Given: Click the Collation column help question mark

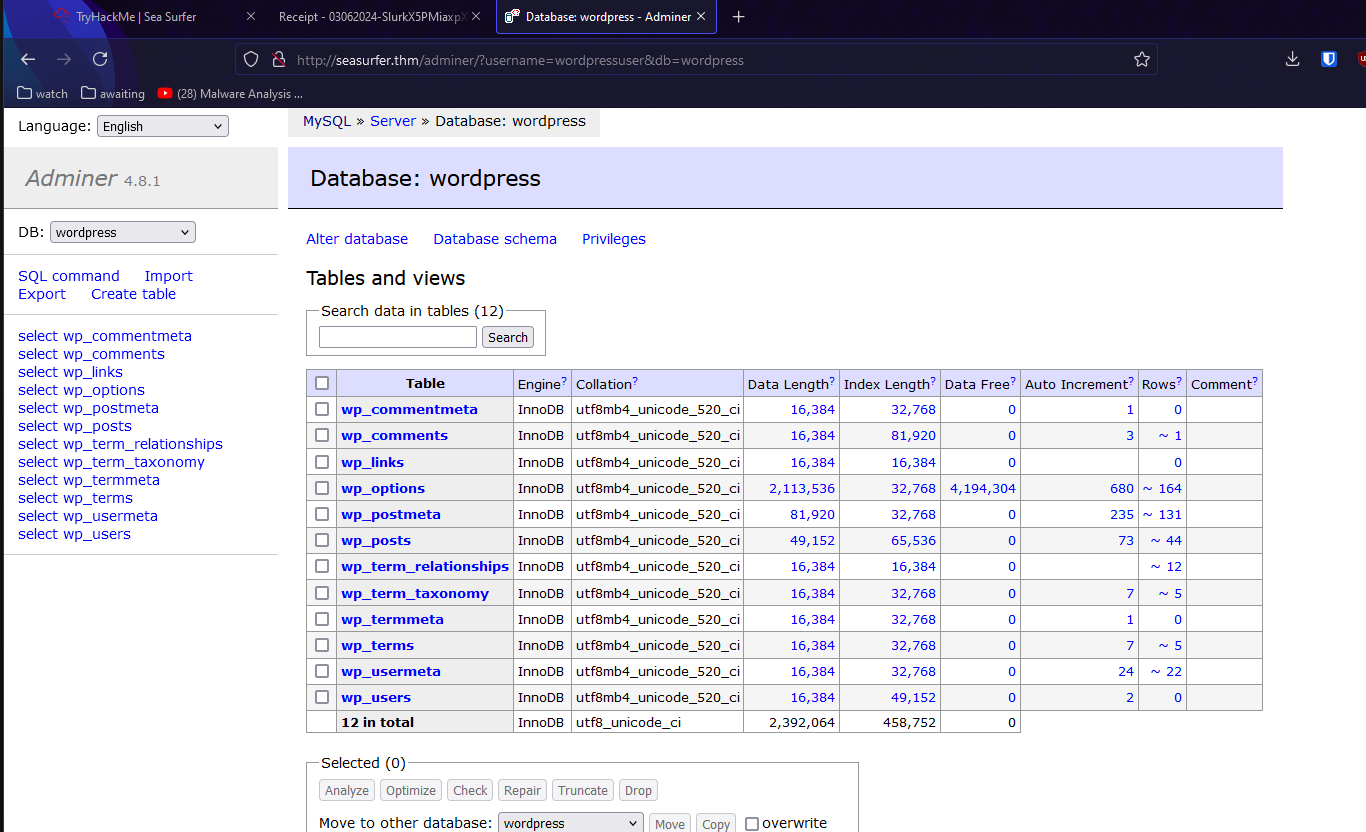Looking at the screenshot, I should (635, 381).
